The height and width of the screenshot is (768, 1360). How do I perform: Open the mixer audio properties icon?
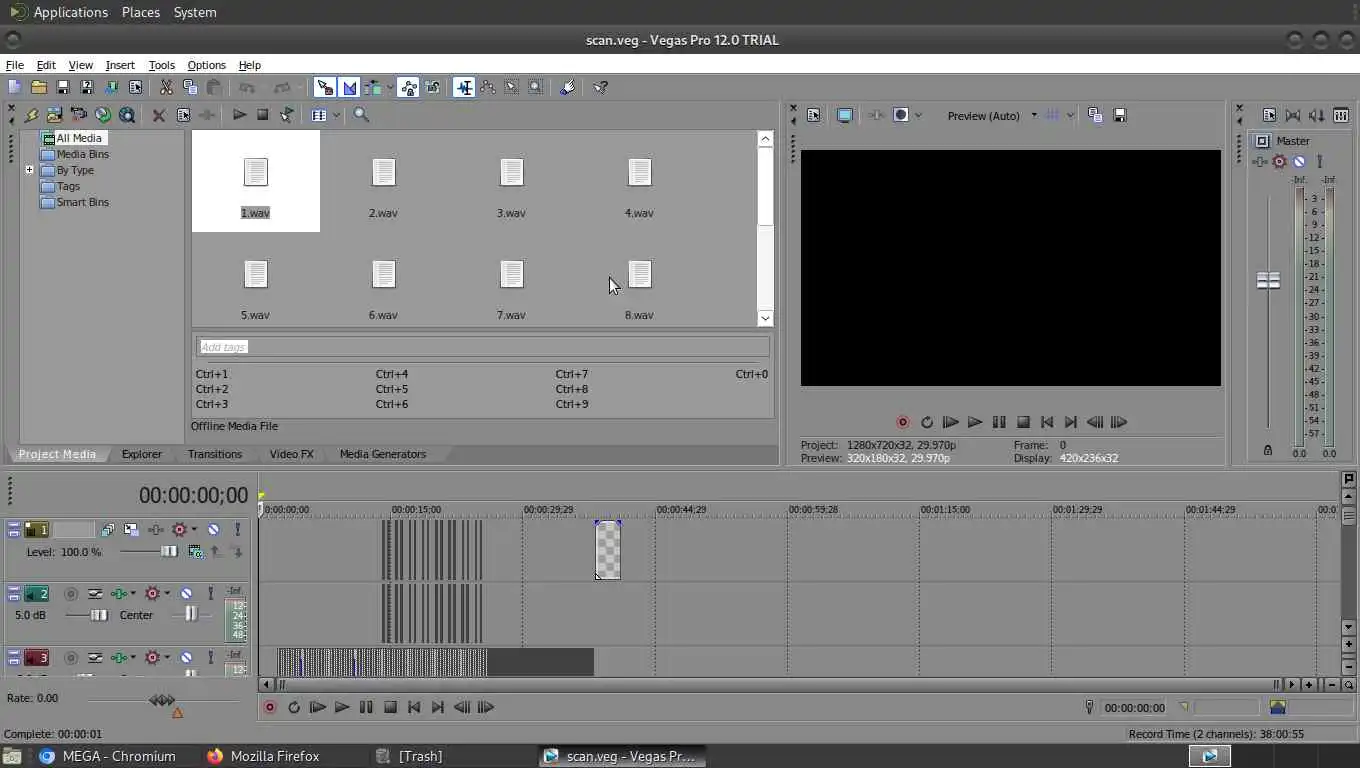coord(1270,116)
